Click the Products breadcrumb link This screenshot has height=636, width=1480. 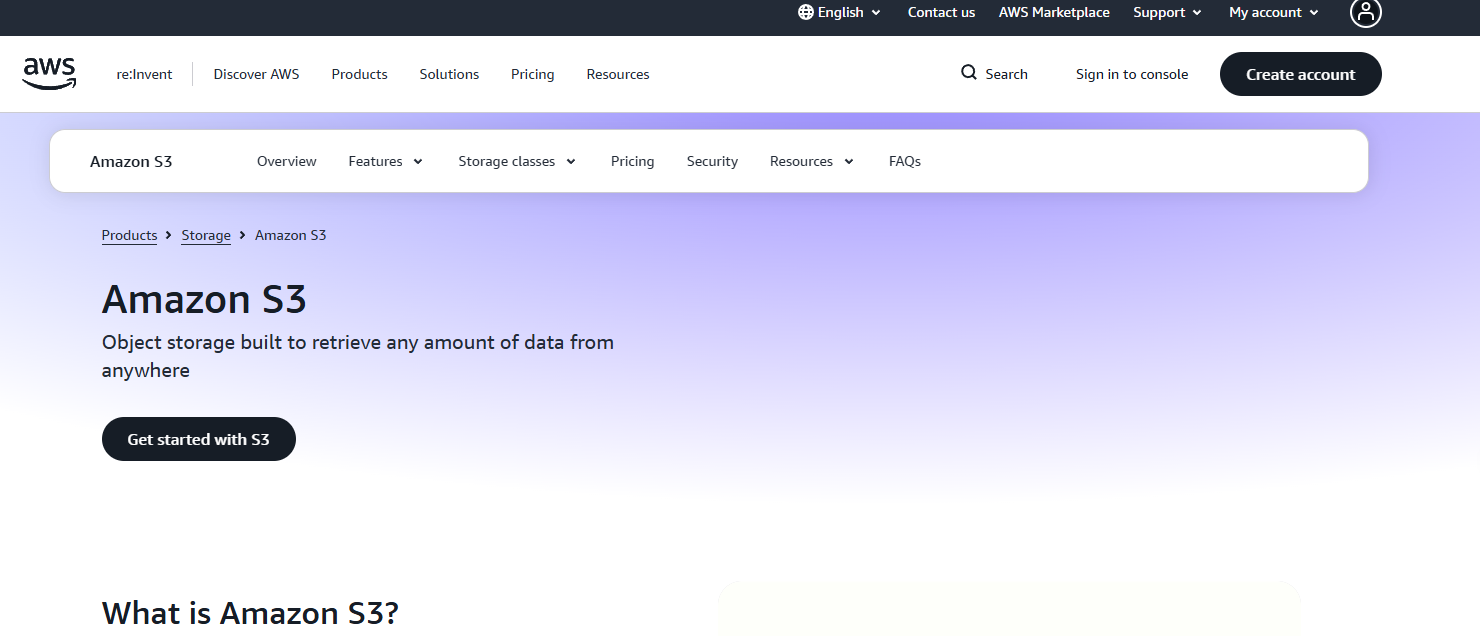coord(130,235)
